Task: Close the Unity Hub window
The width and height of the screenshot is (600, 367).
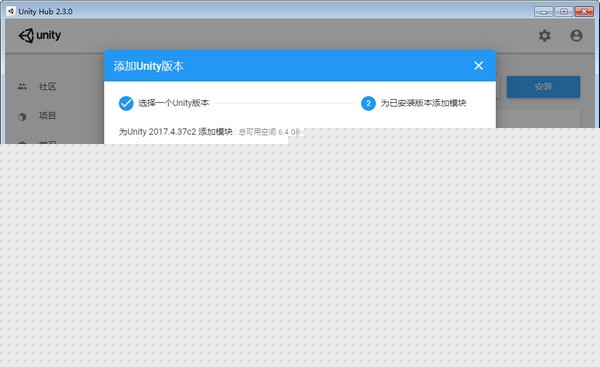Action: (x=584, y=11)
